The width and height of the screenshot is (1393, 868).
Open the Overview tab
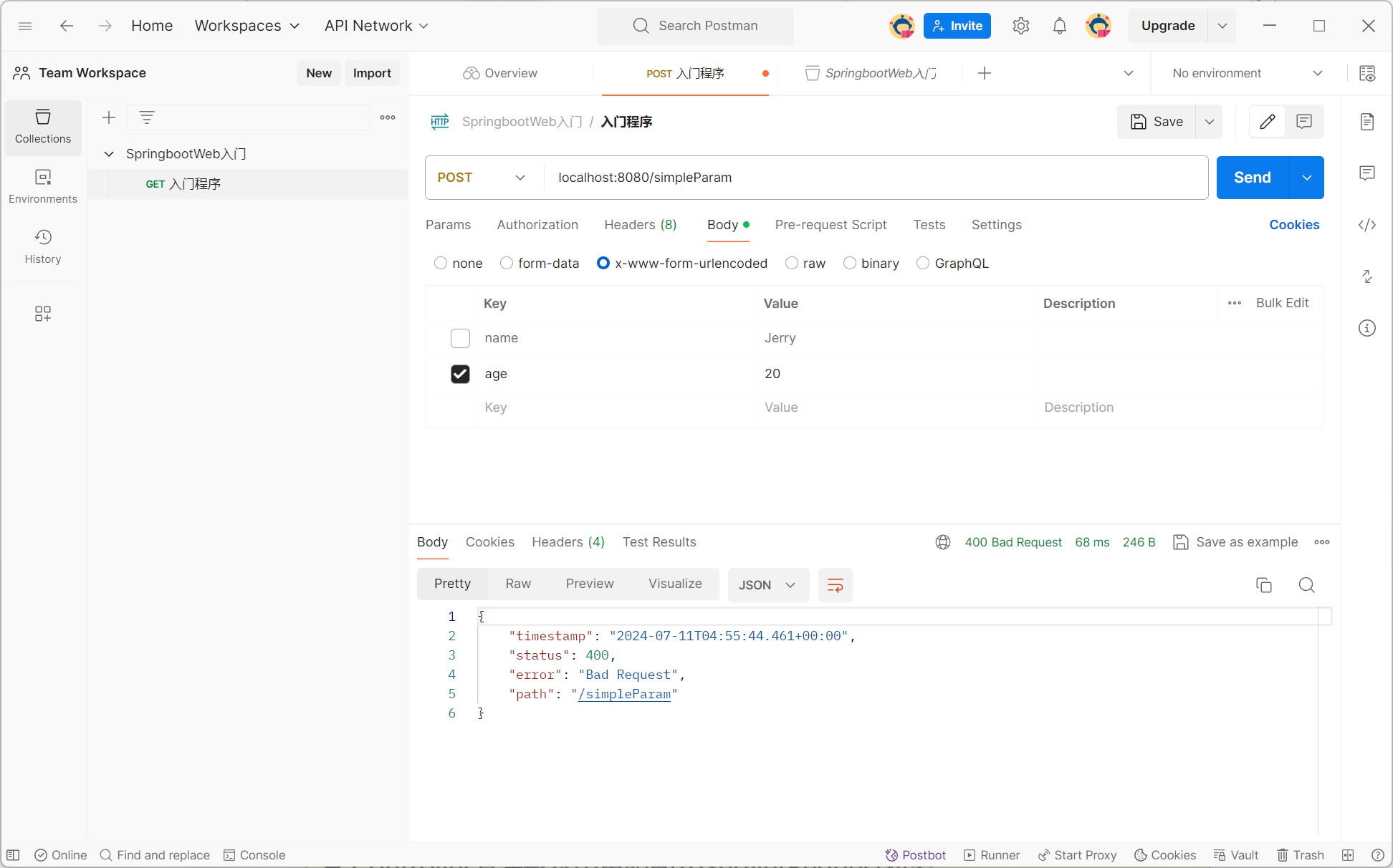pyautogui.click(x=500, y=73)
